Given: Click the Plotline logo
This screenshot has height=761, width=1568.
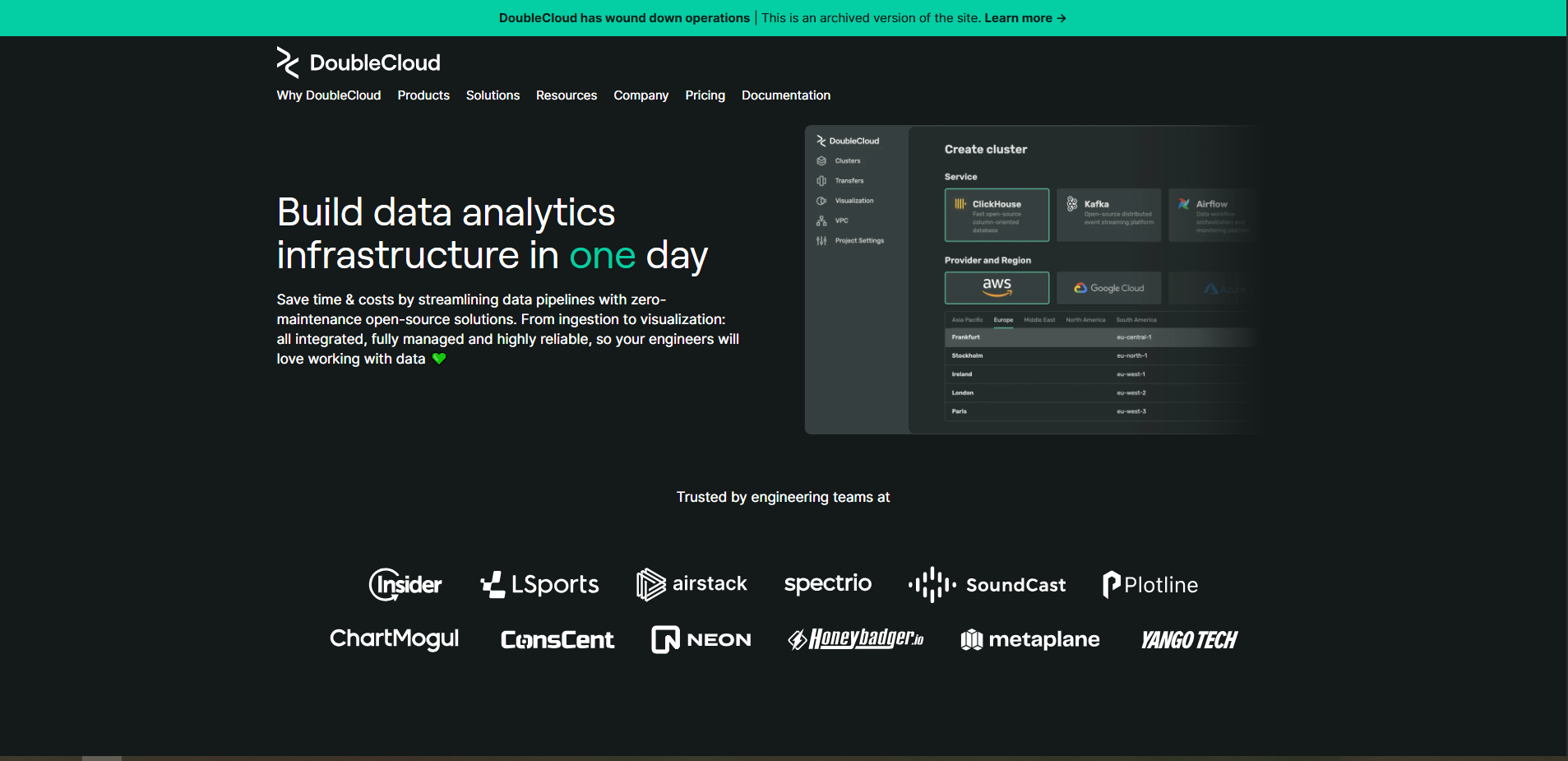Looking at the screenshot, I should [1150, 585].
